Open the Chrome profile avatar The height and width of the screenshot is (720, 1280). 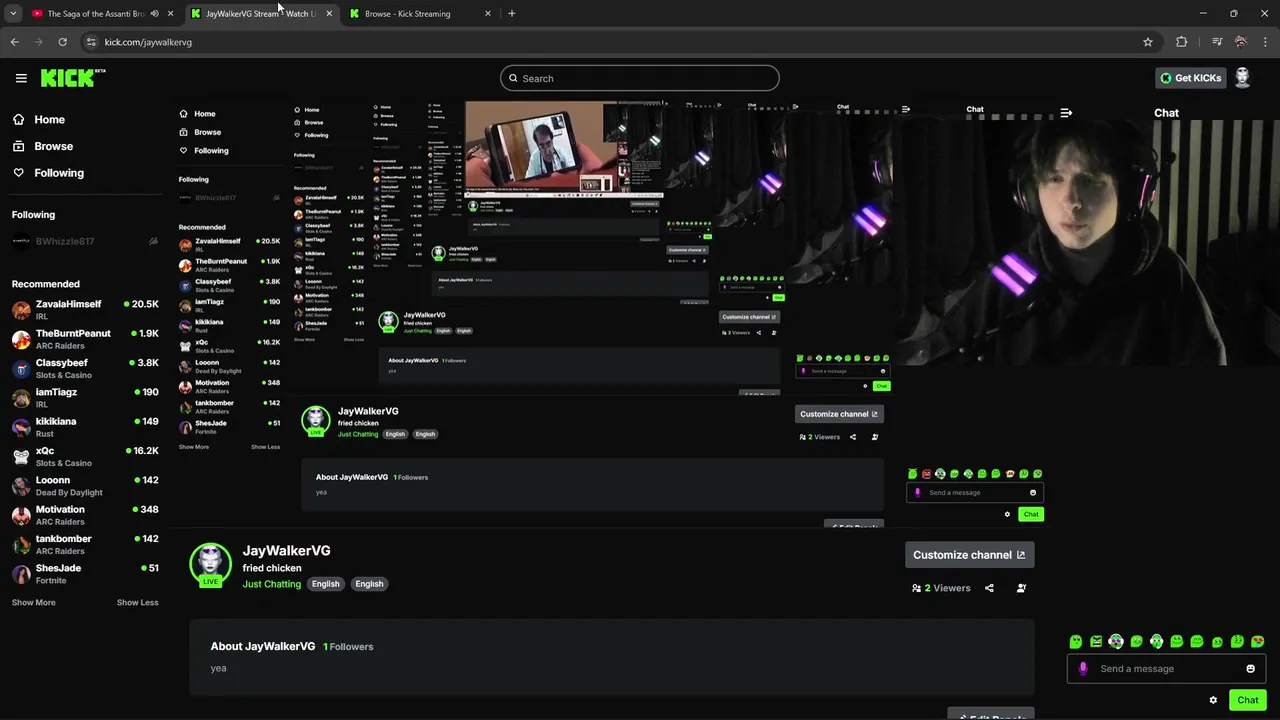point(1241,42)
